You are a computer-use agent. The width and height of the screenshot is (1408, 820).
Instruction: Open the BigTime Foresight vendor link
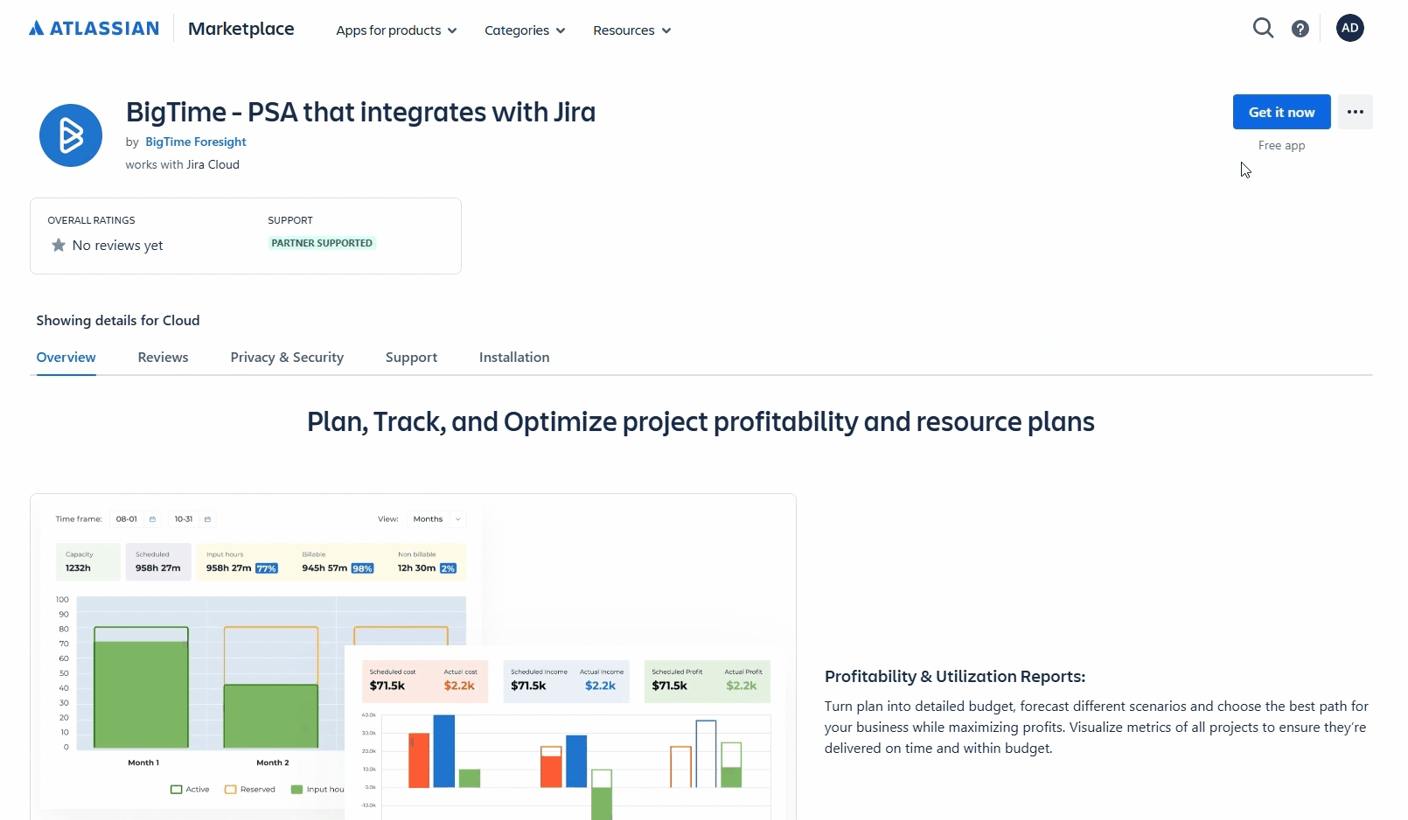(x=196, y=142)
